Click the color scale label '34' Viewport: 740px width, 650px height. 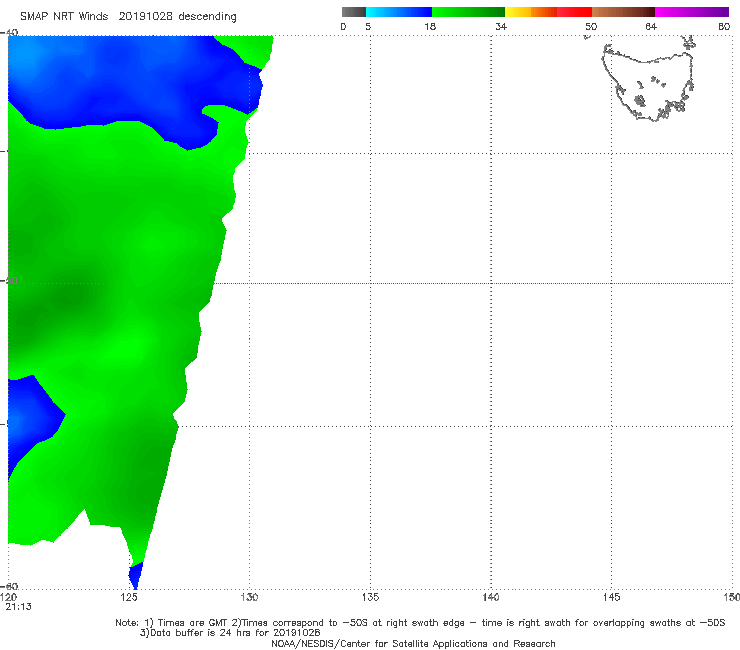501,27
